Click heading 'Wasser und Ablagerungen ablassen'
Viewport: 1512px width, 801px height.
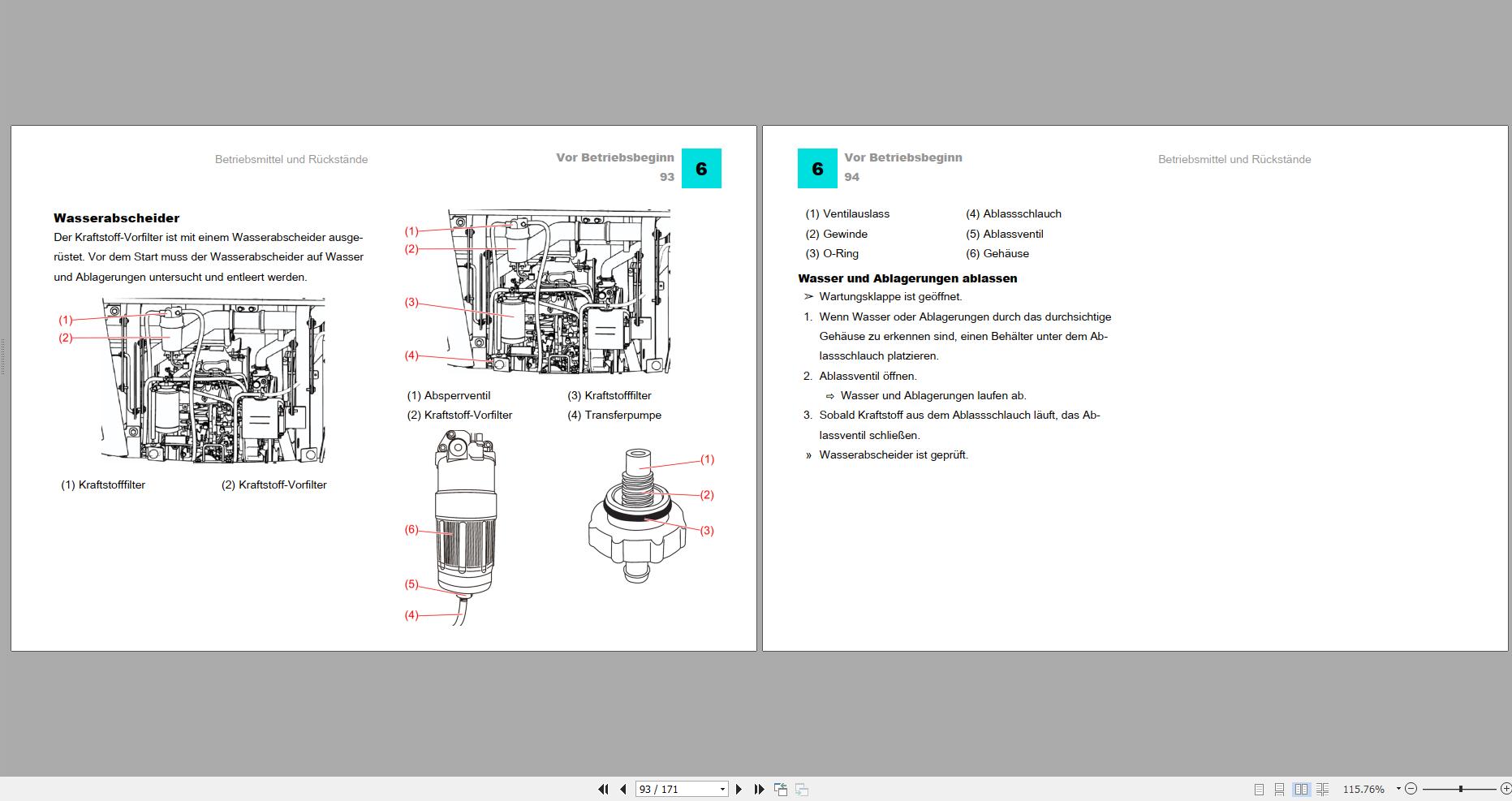tap(907, 278)
